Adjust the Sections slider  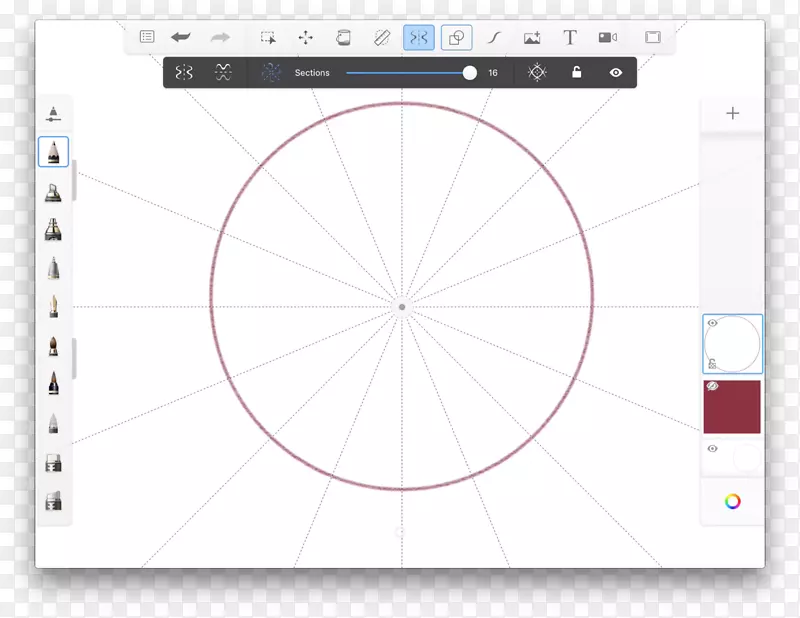pyautogui.click(x=411, y=73)
